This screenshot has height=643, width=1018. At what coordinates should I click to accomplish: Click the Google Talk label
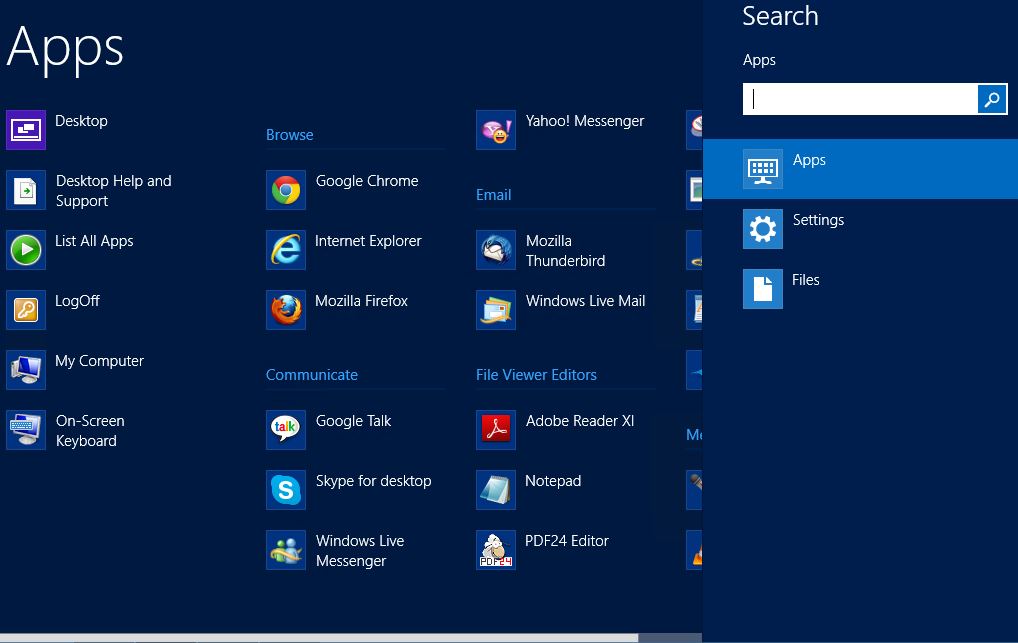pos(353,421)
